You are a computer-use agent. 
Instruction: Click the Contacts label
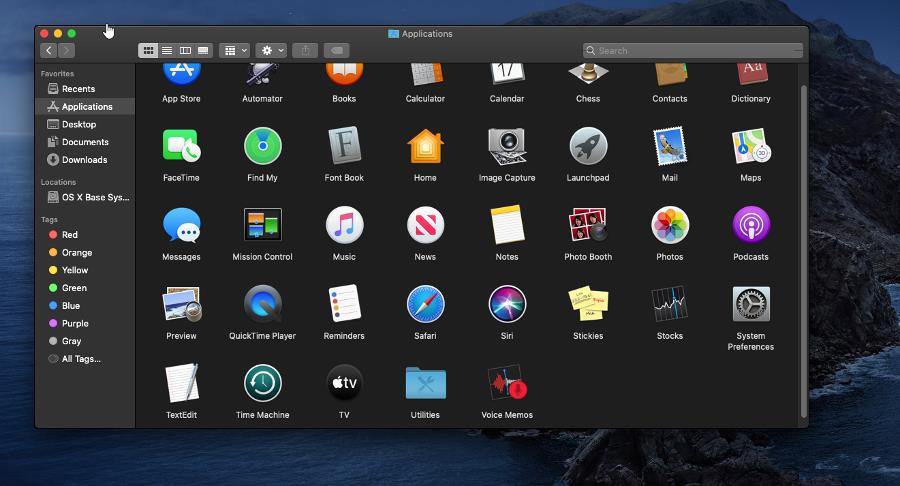tap(670, 99)
